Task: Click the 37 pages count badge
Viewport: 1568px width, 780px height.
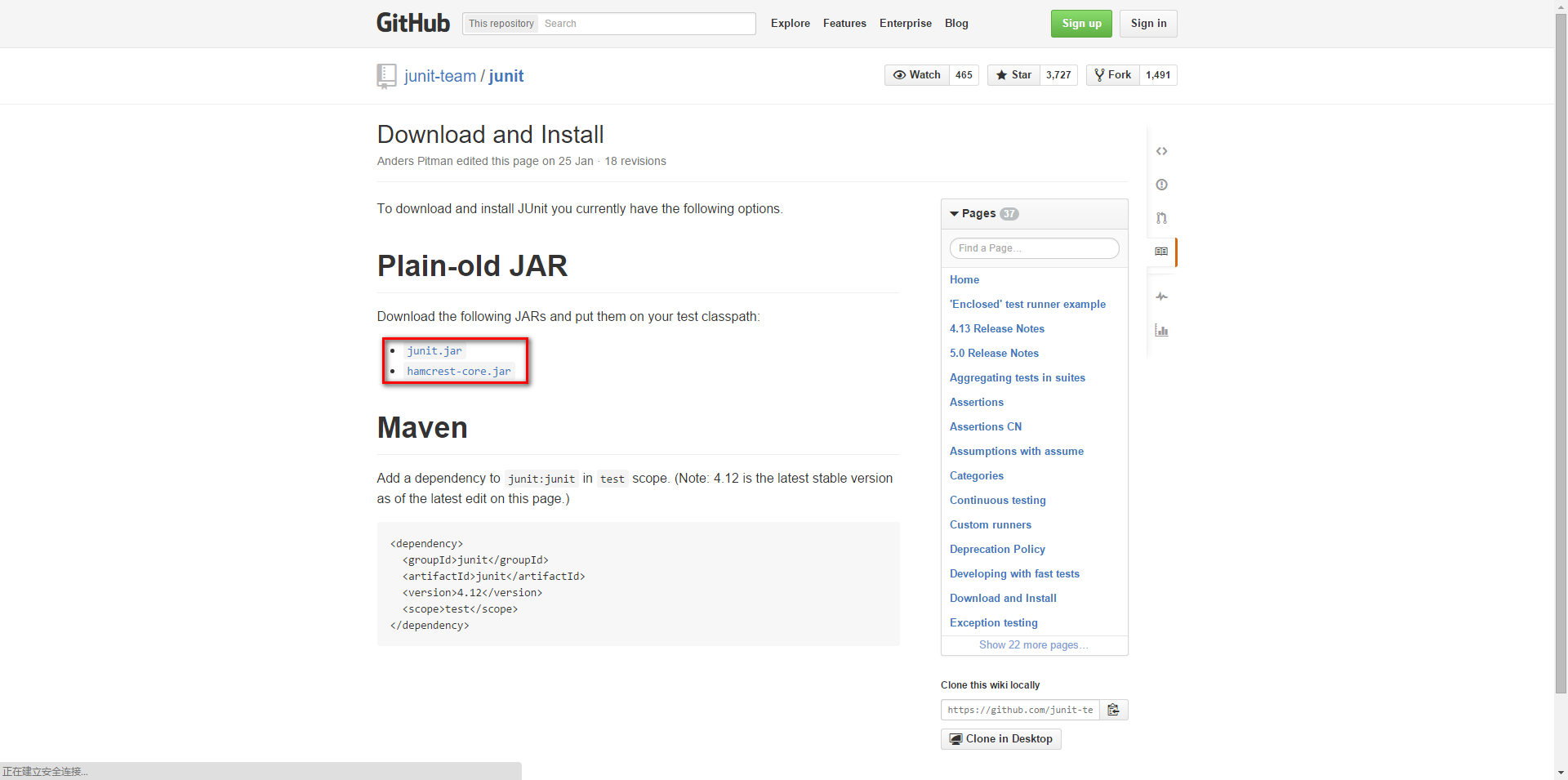Action: [1009, 214]
